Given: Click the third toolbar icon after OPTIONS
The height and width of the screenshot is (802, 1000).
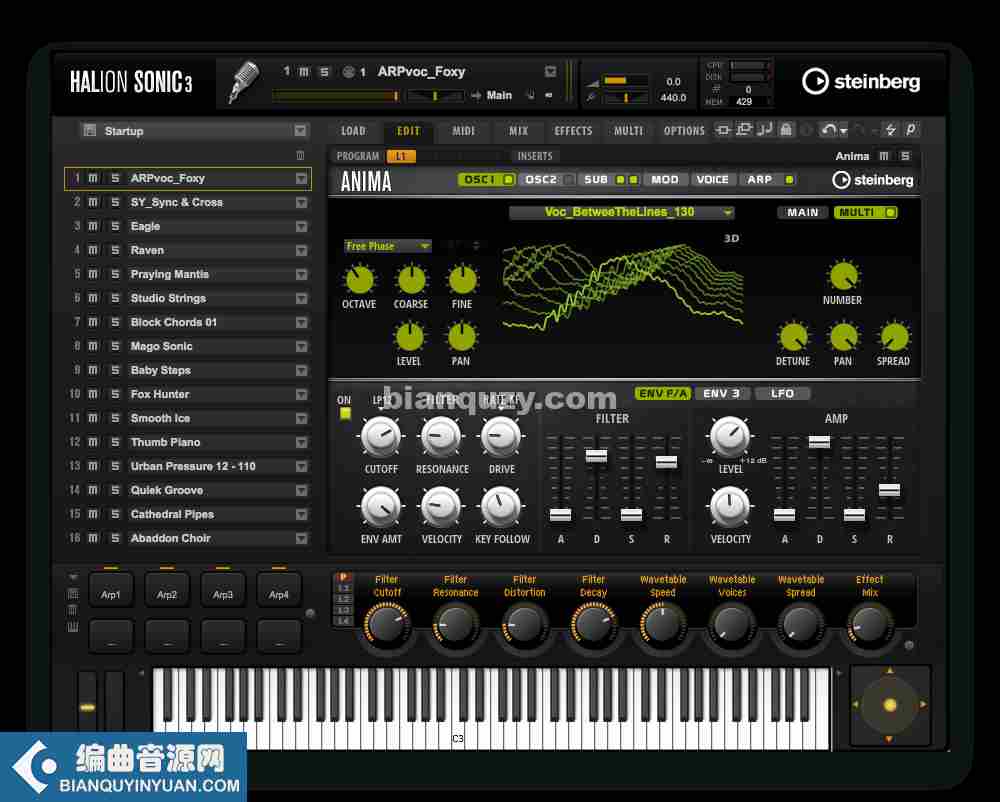Looking at the screenshot, I should (x=765, y=130).
